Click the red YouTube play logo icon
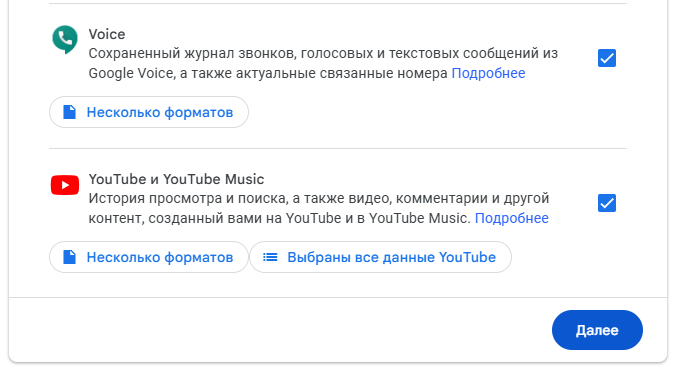The width and height of the screenshot is (674, 369). point(65,185)
